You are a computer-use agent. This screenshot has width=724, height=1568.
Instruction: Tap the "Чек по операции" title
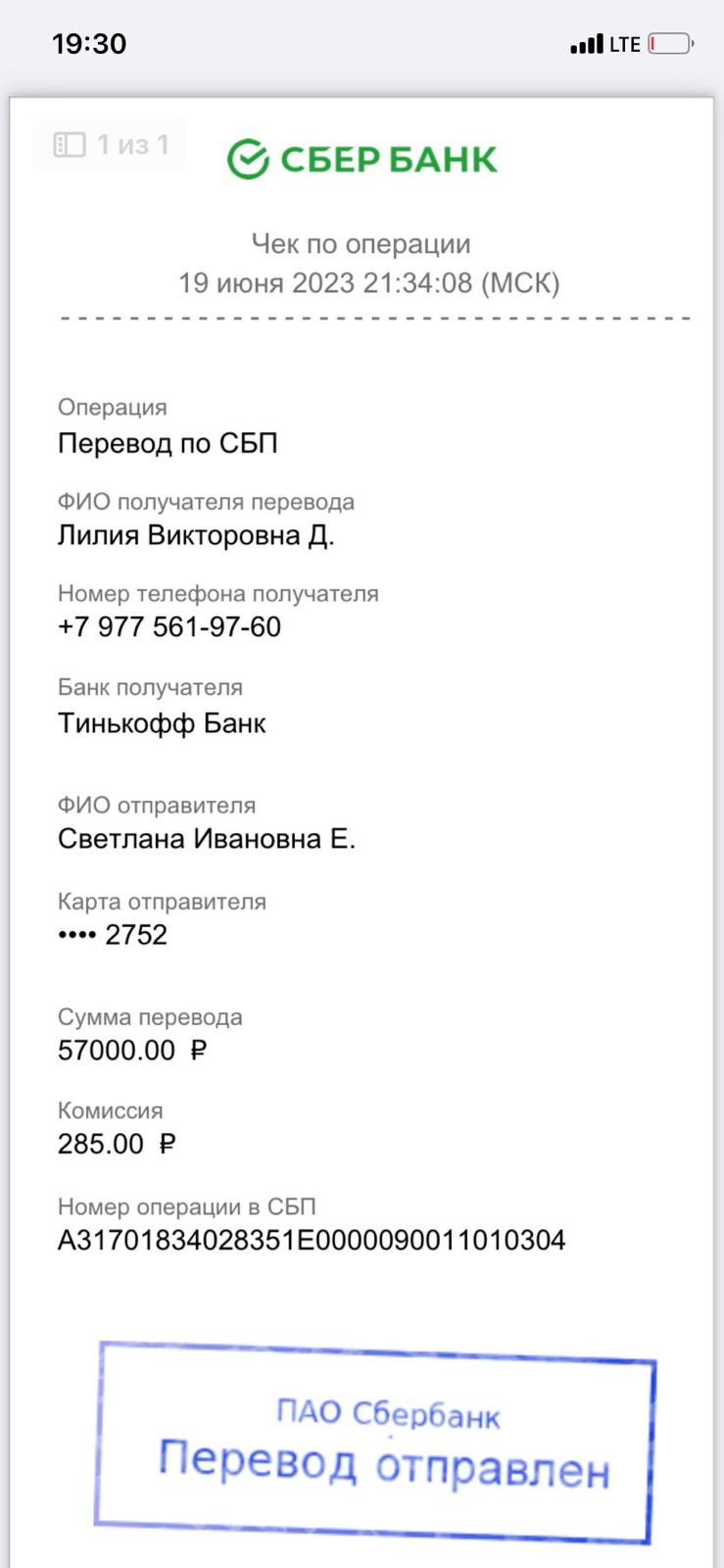pos(362,243)
